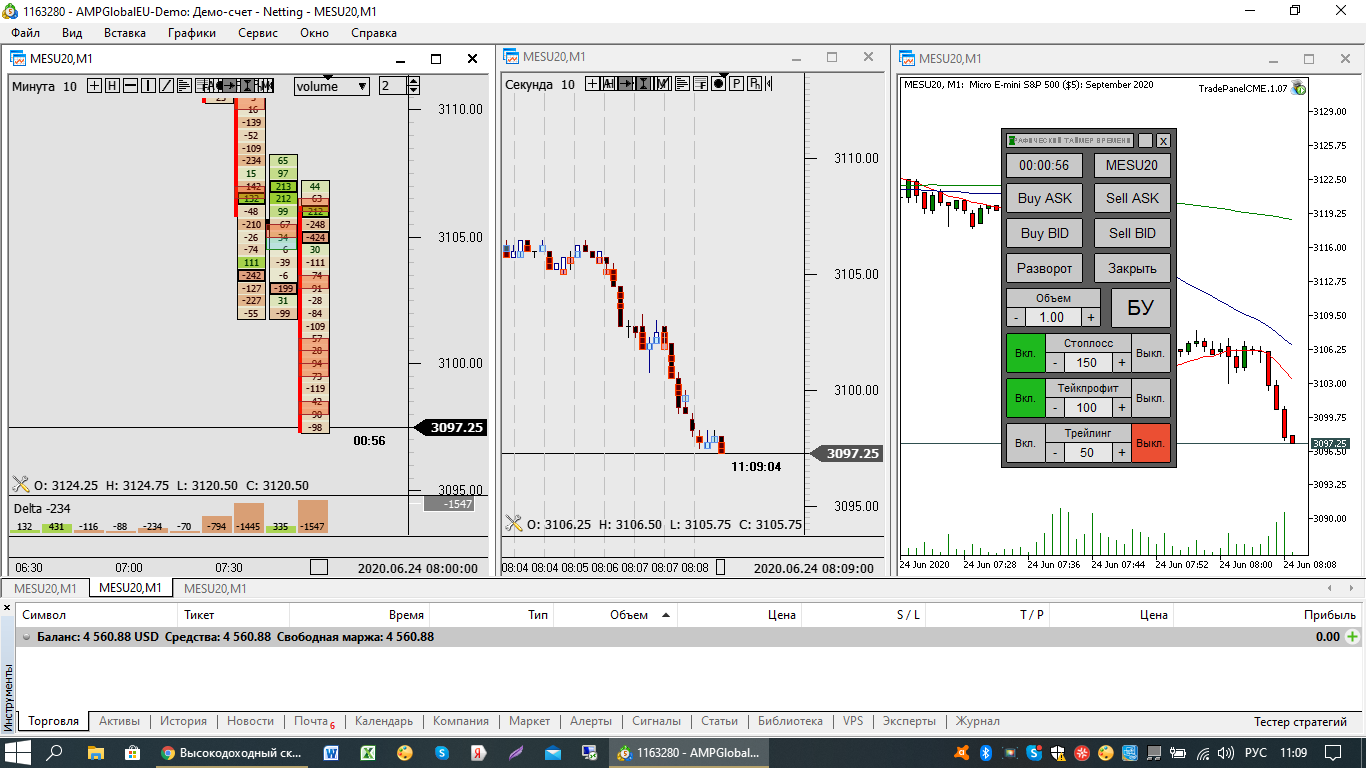Select the crosshair tool in the Минута chart toolbar

tap(95, 86)
